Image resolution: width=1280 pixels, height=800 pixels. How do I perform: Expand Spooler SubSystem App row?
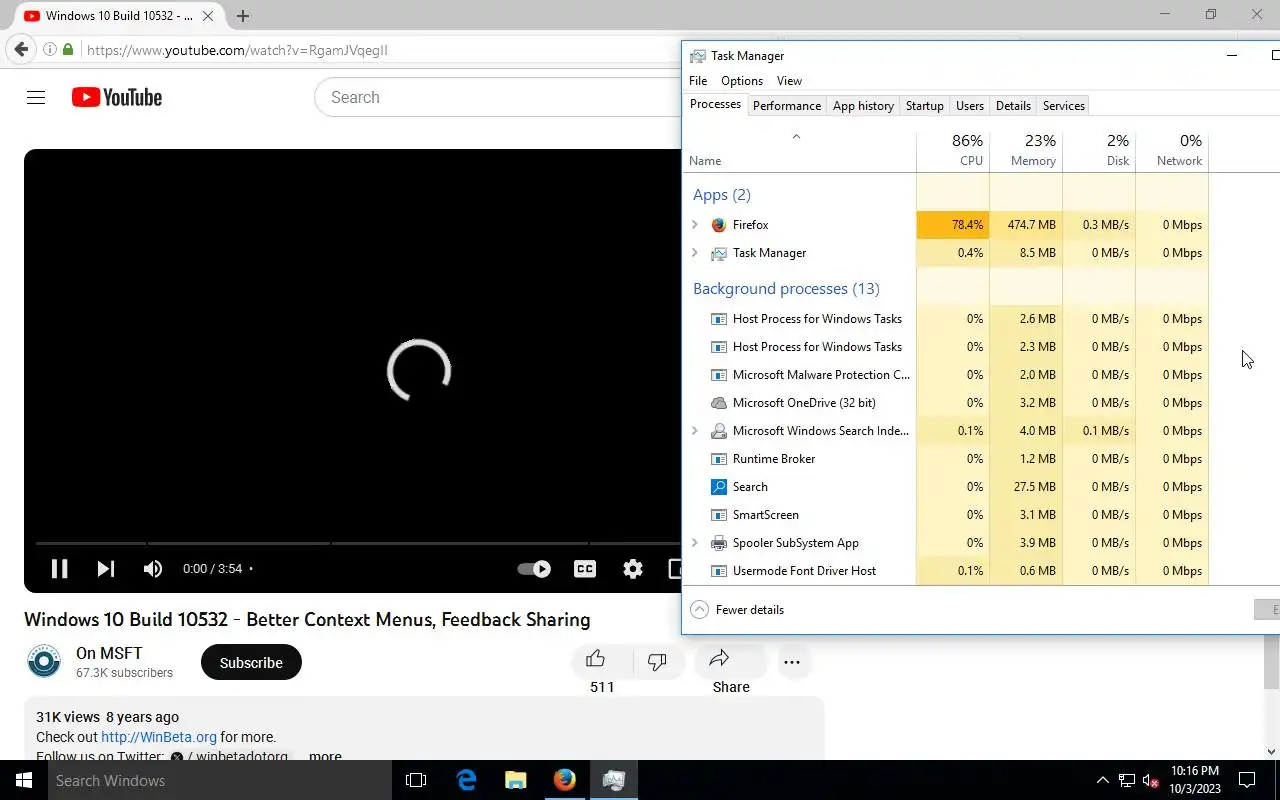[x=695, y=543]
